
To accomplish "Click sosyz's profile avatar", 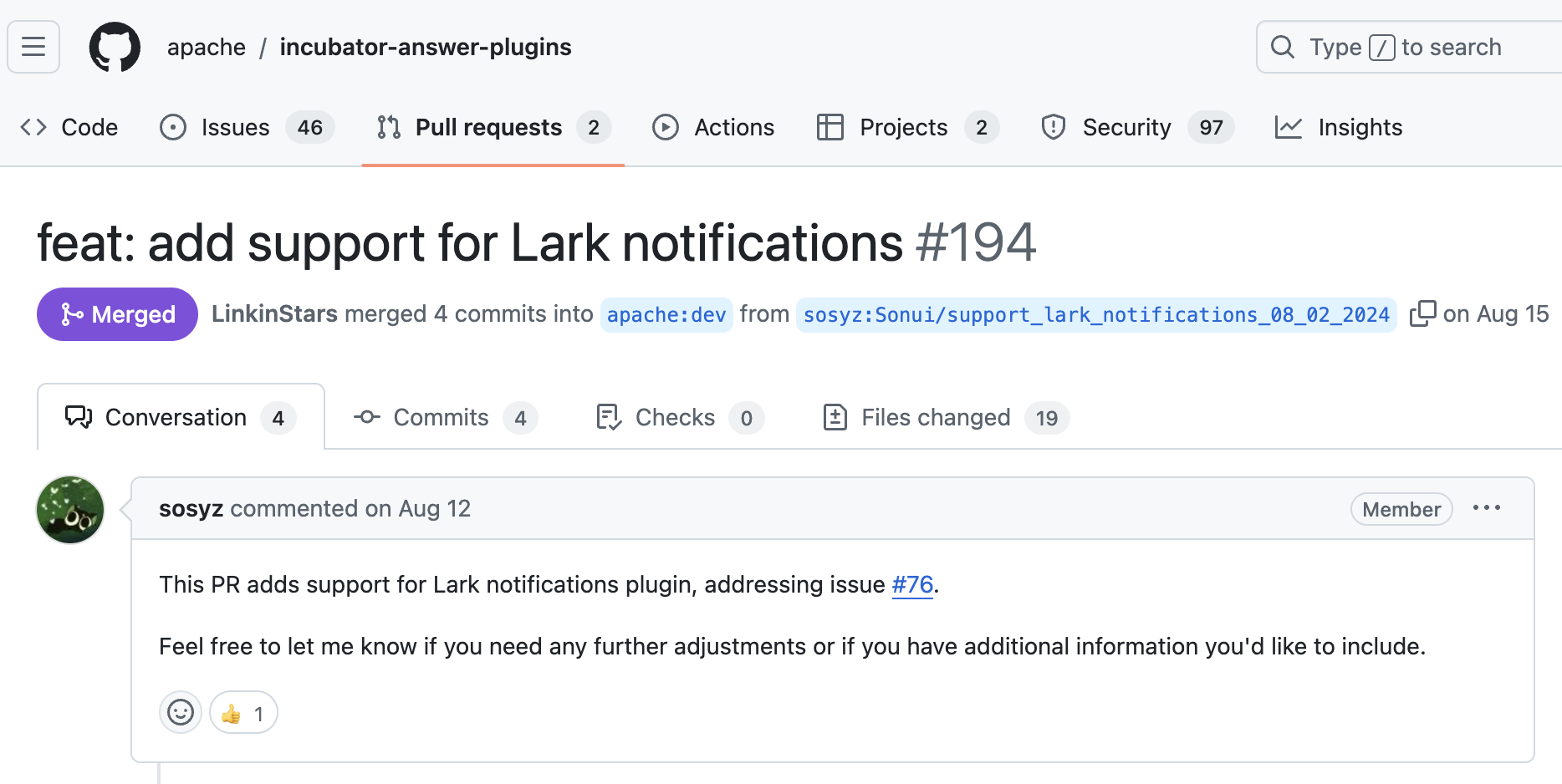I will click(70, 510).
